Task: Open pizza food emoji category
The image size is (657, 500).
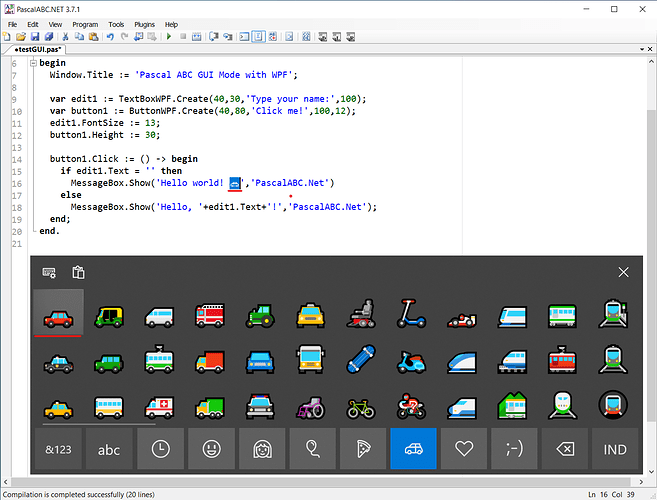Action: [x=363, y=449]
